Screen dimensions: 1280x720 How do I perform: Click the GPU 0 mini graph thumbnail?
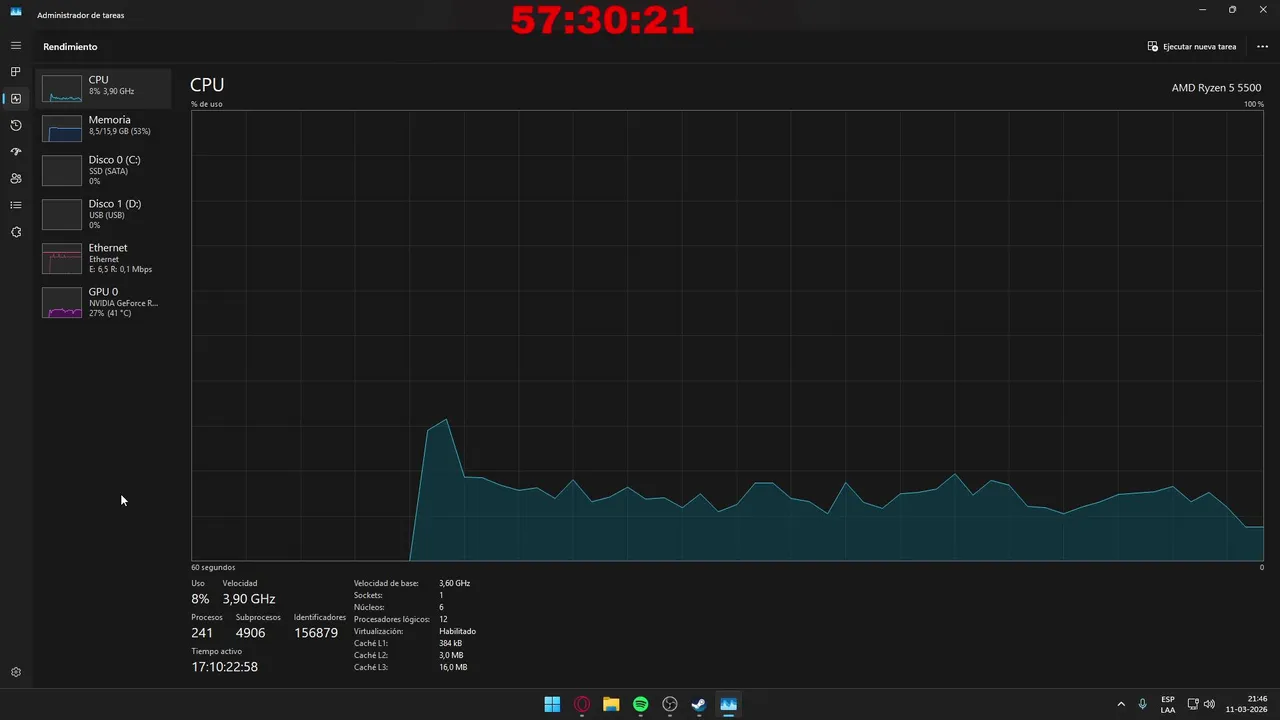point(62,302)
